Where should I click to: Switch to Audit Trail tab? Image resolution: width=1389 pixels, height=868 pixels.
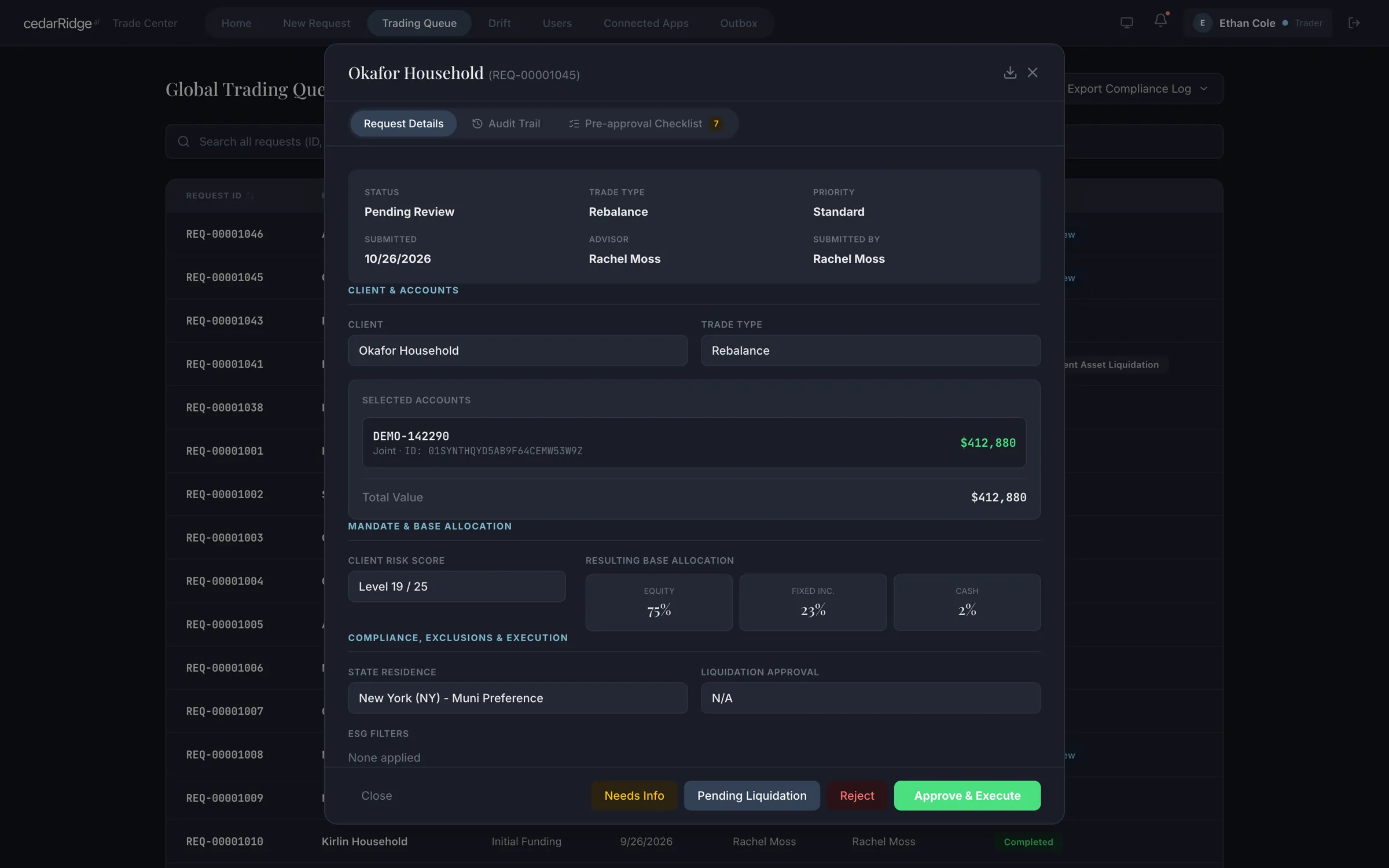point(506,123)
